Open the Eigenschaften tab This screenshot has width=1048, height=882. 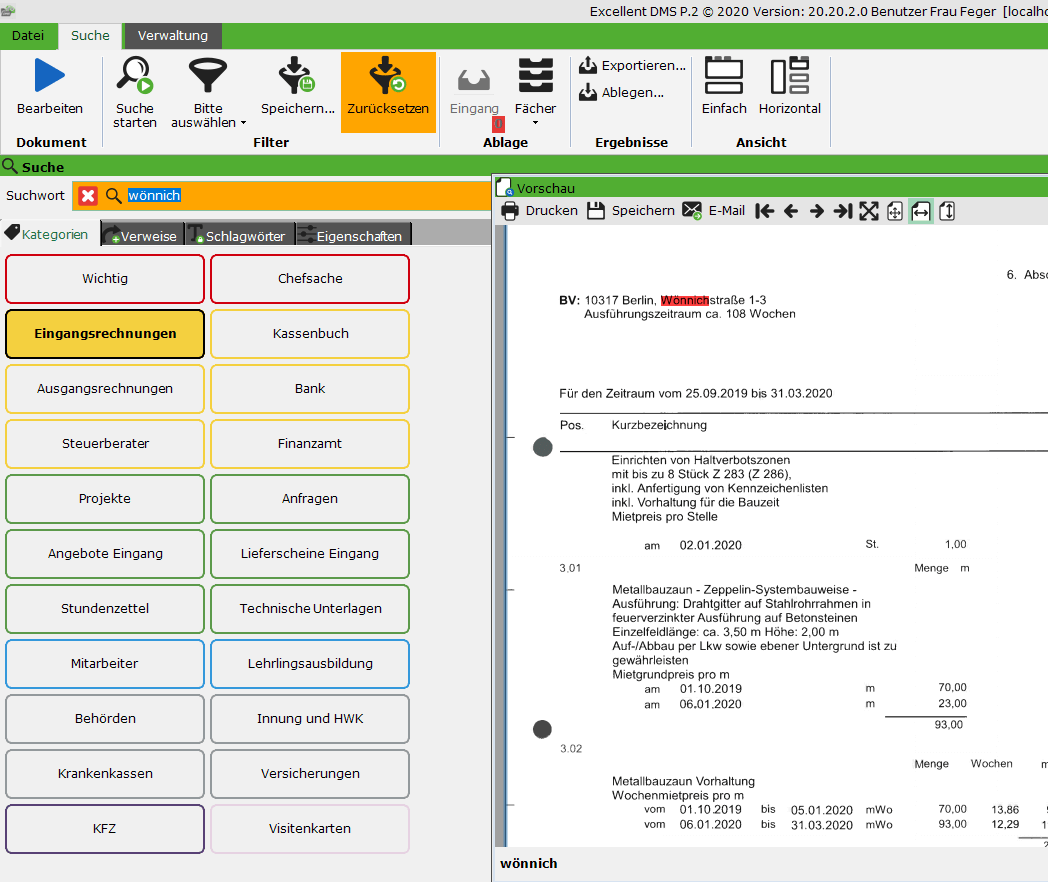click(353, 235)
